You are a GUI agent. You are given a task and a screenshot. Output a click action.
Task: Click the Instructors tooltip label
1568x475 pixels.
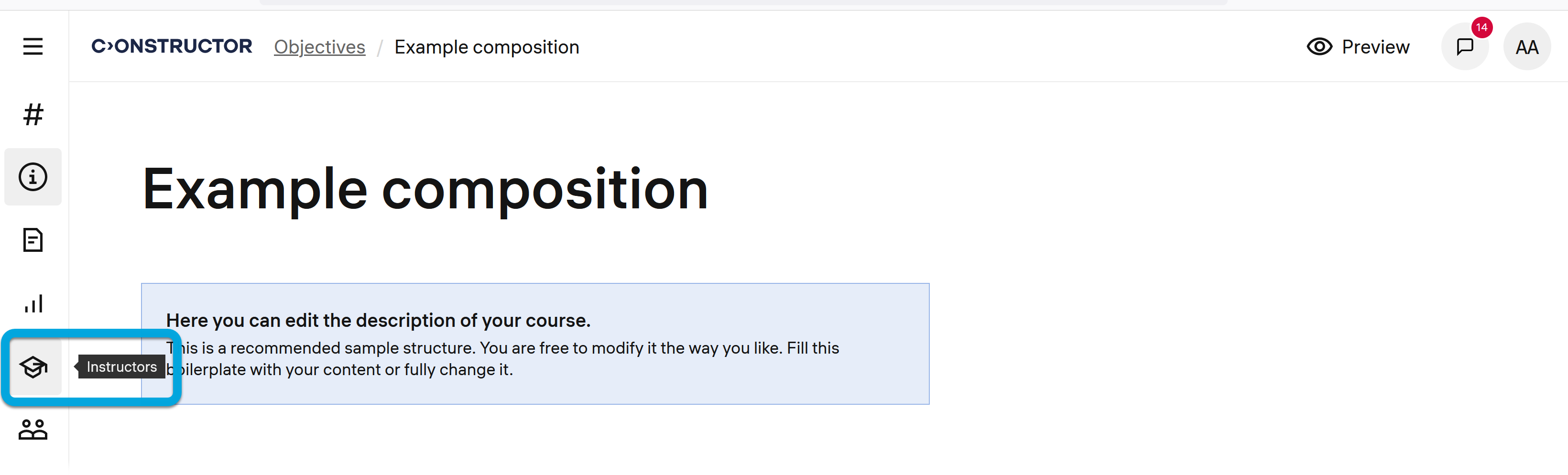coord(122,367)
